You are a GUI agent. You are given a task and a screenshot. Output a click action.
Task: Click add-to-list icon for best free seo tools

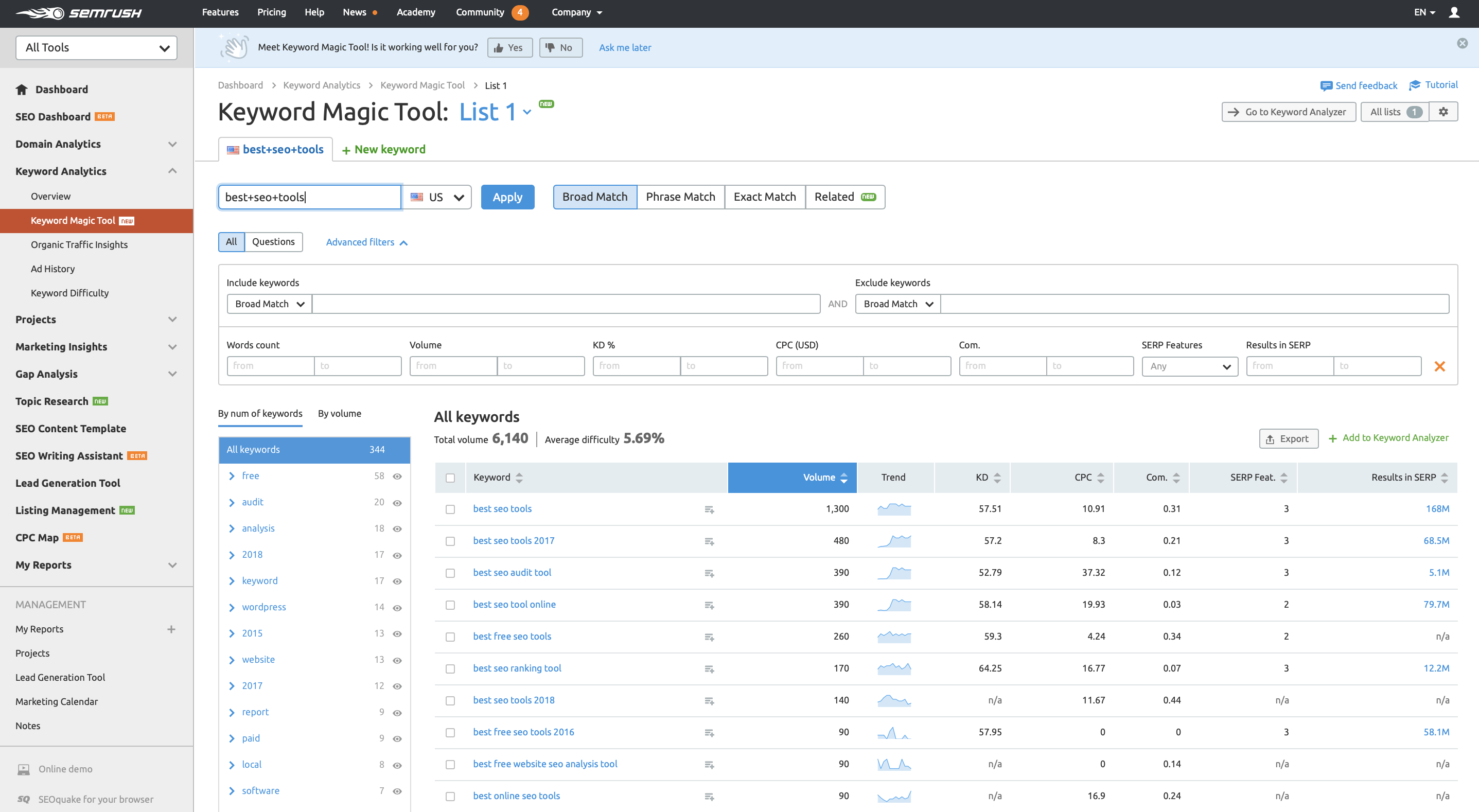710,637
